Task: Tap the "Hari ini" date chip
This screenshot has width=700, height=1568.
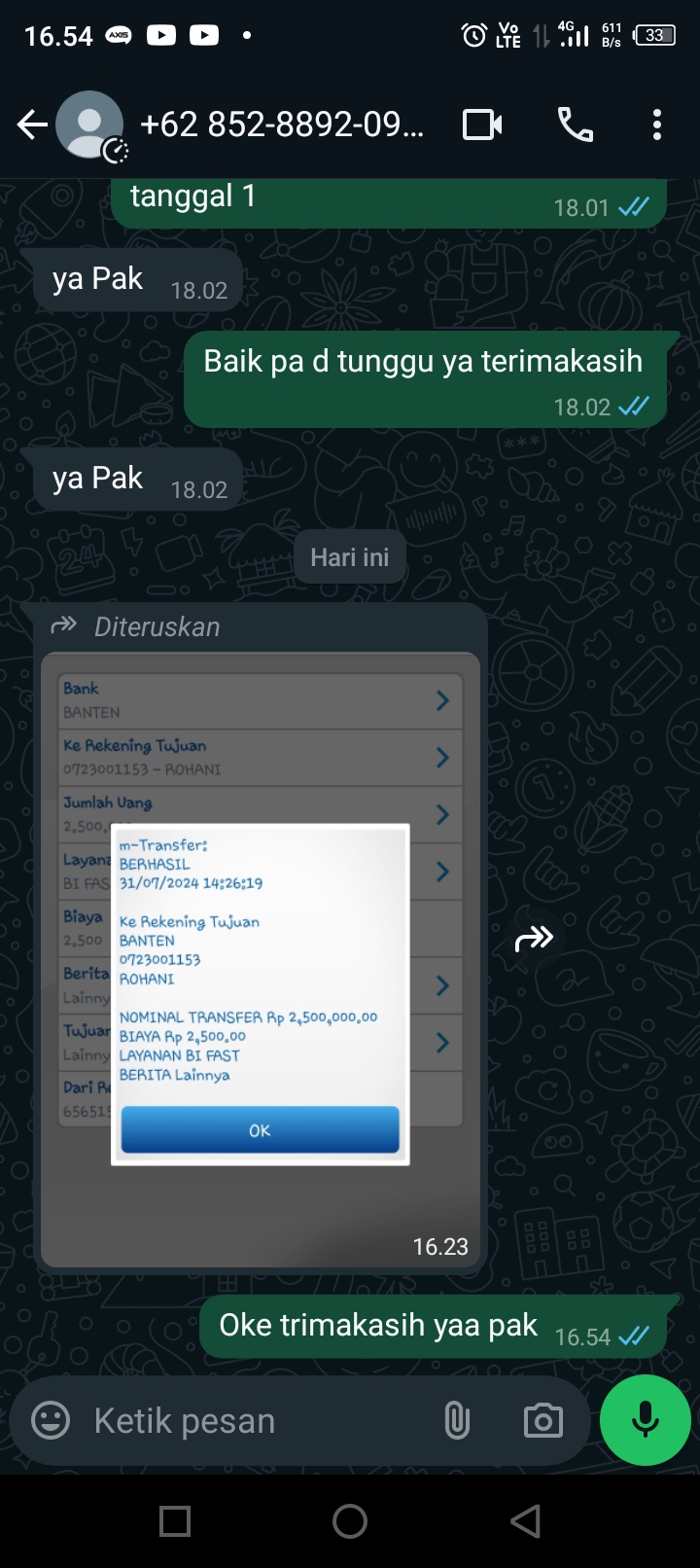Action: tap(350, 557)
